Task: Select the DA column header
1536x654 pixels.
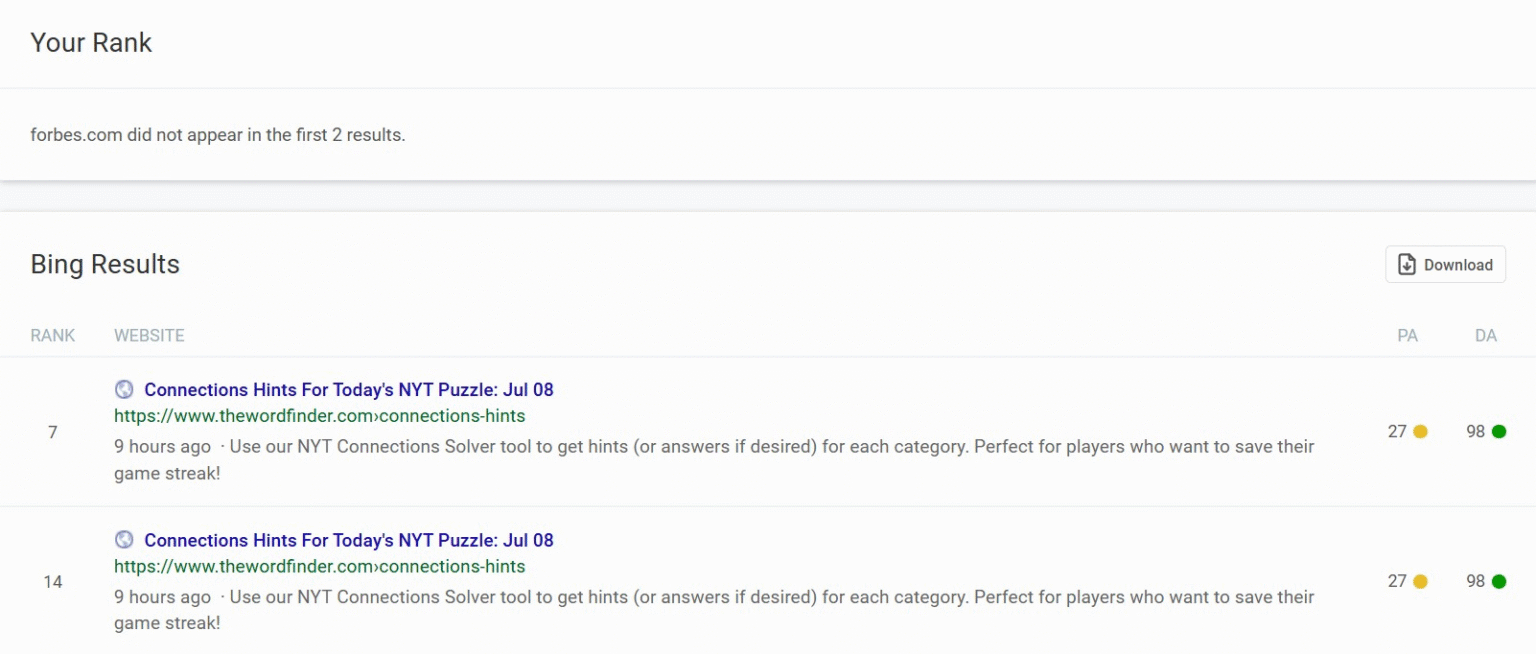Action: (1485, 336)
